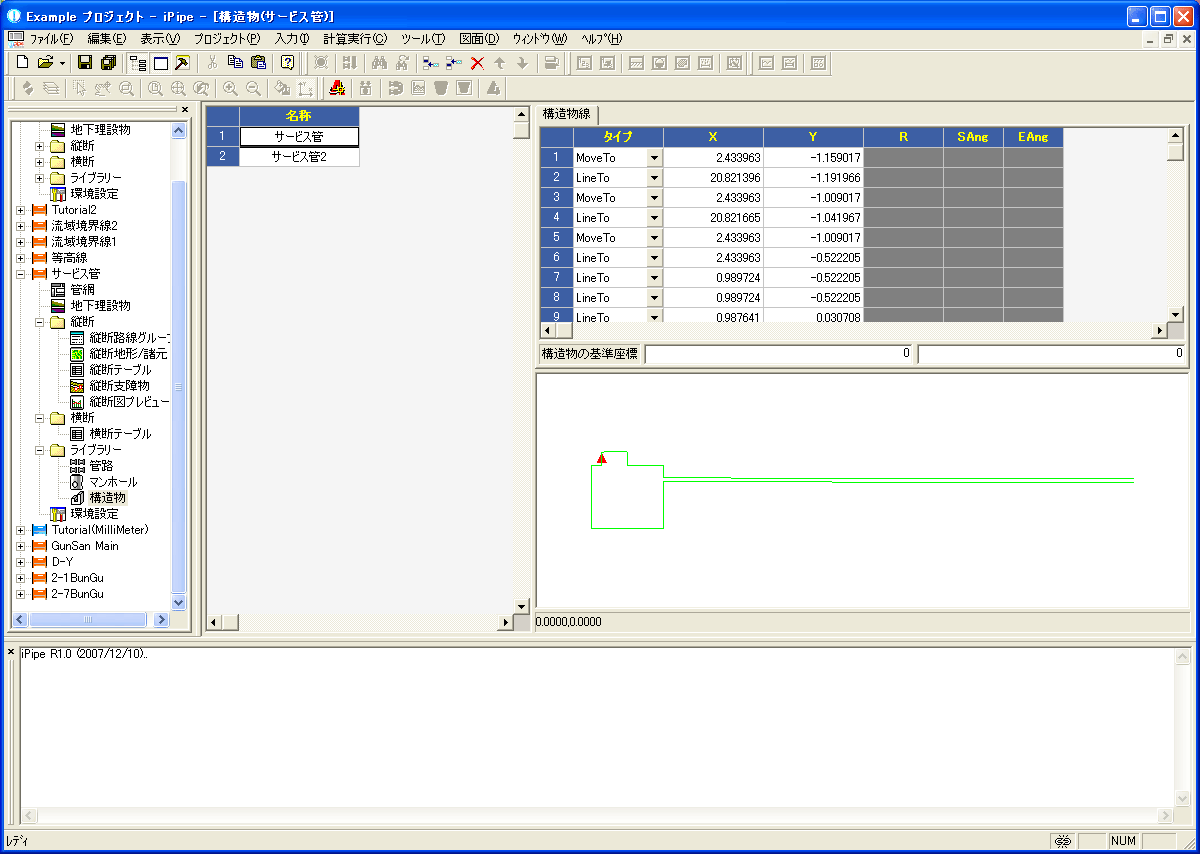The width and height of the screenshot is (1200, 854).
Task: Click the hammer build toolbar icon
Action: 182,63
